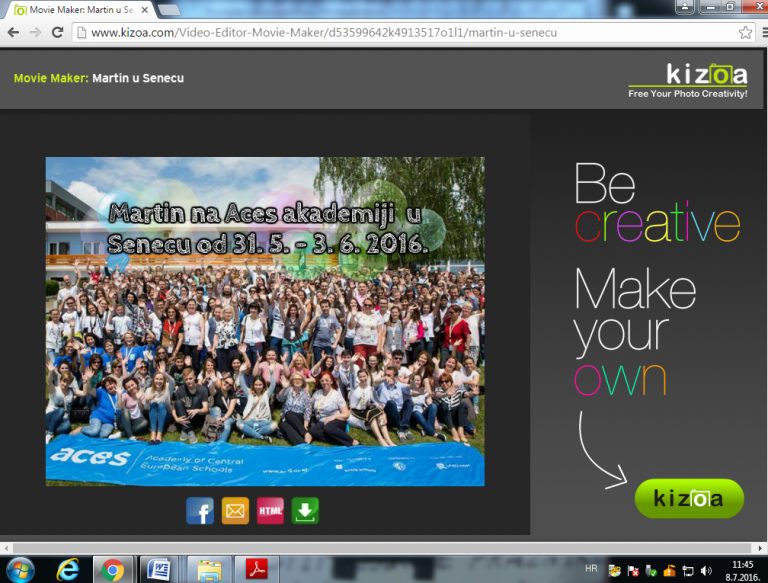This screenshot has height=583, width=768.
Task: Go back to the previous page
Action: pyautogui.click(x=13, y=32)
